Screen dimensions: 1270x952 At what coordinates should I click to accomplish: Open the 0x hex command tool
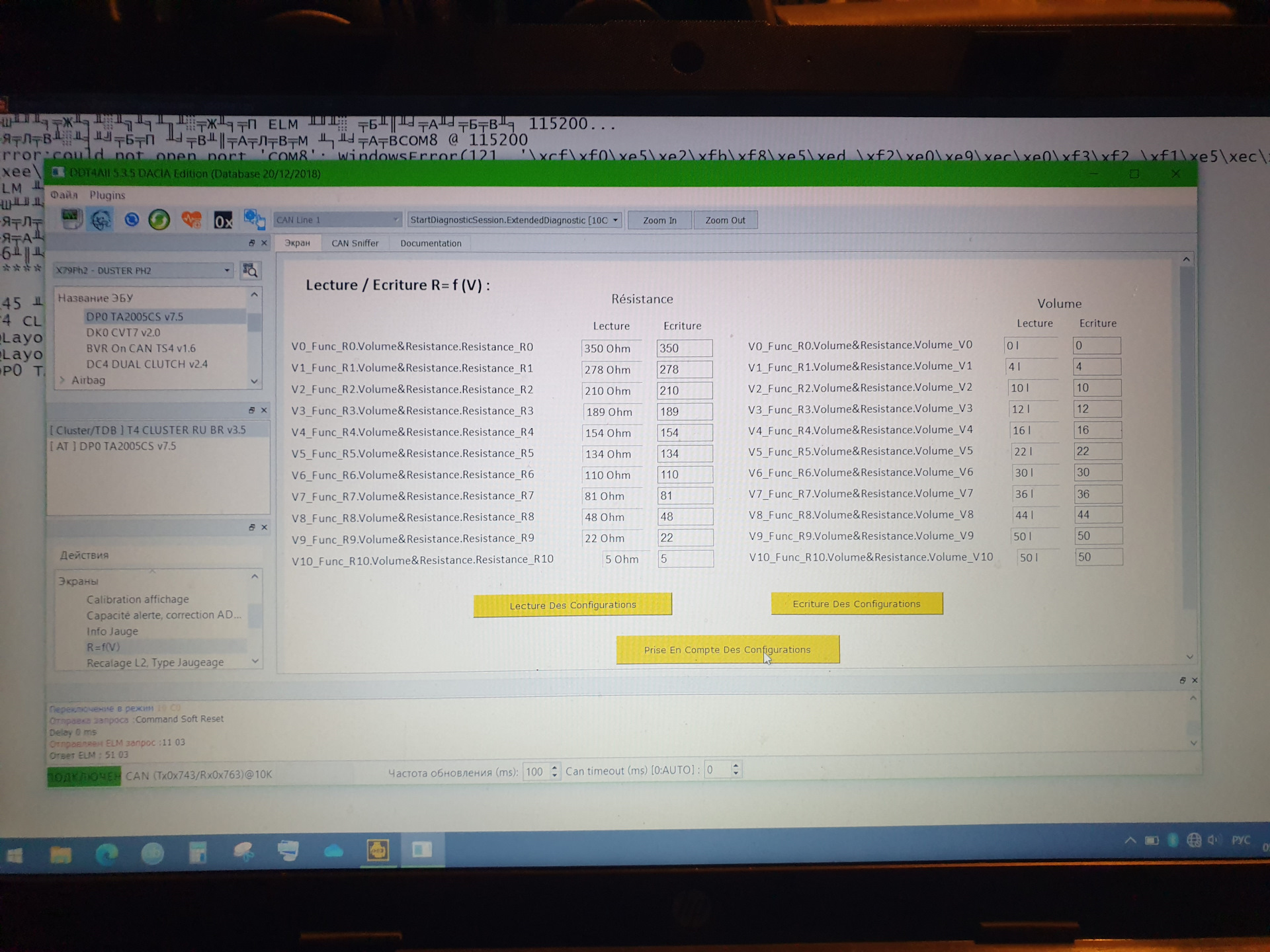(x=223, y=220)
